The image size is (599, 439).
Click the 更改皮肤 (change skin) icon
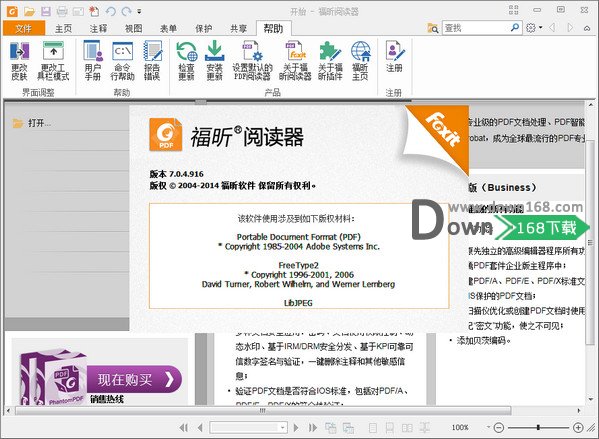[x=19, y=60]
